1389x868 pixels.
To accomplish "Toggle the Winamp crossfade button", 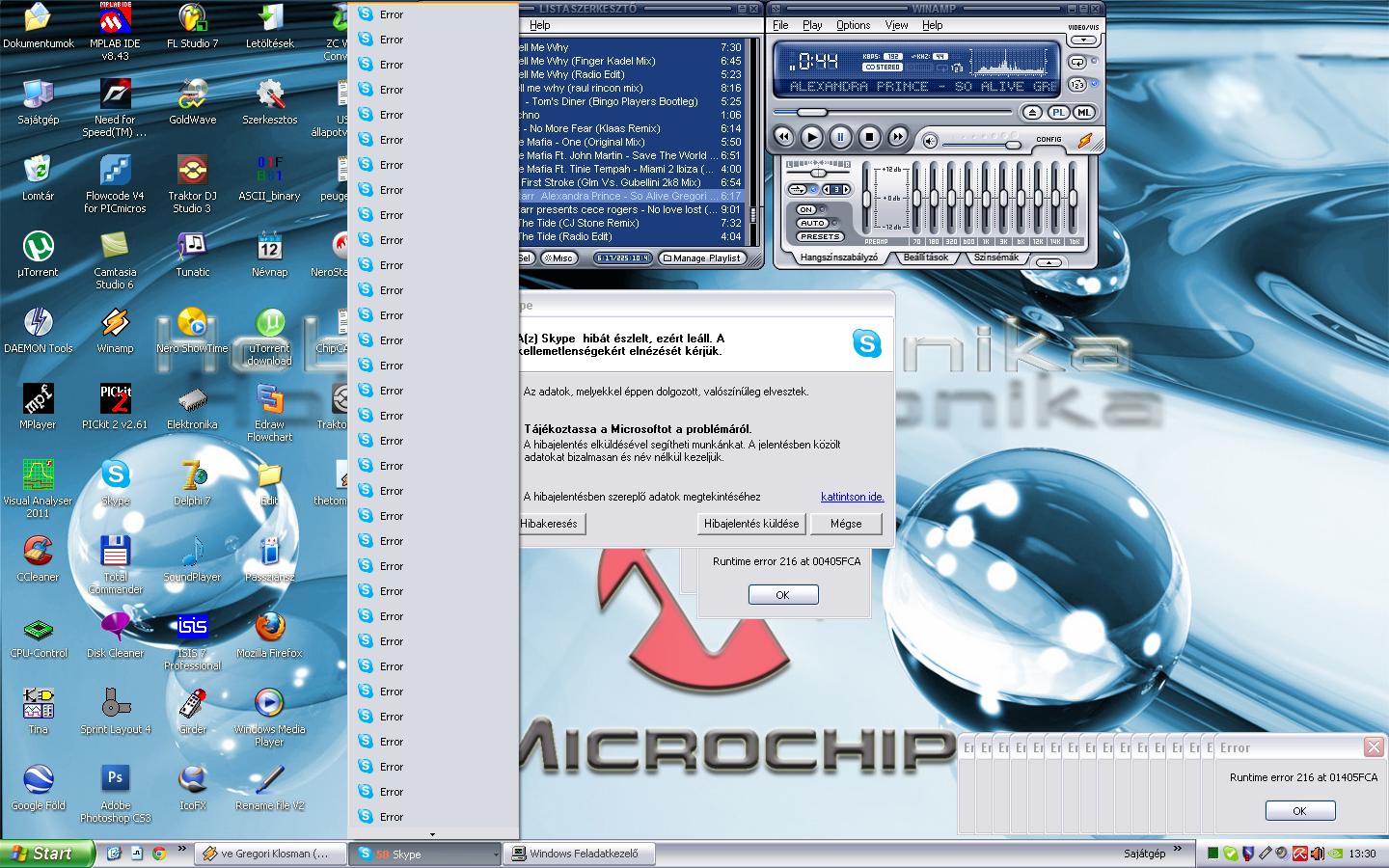I will coord(798,189).
